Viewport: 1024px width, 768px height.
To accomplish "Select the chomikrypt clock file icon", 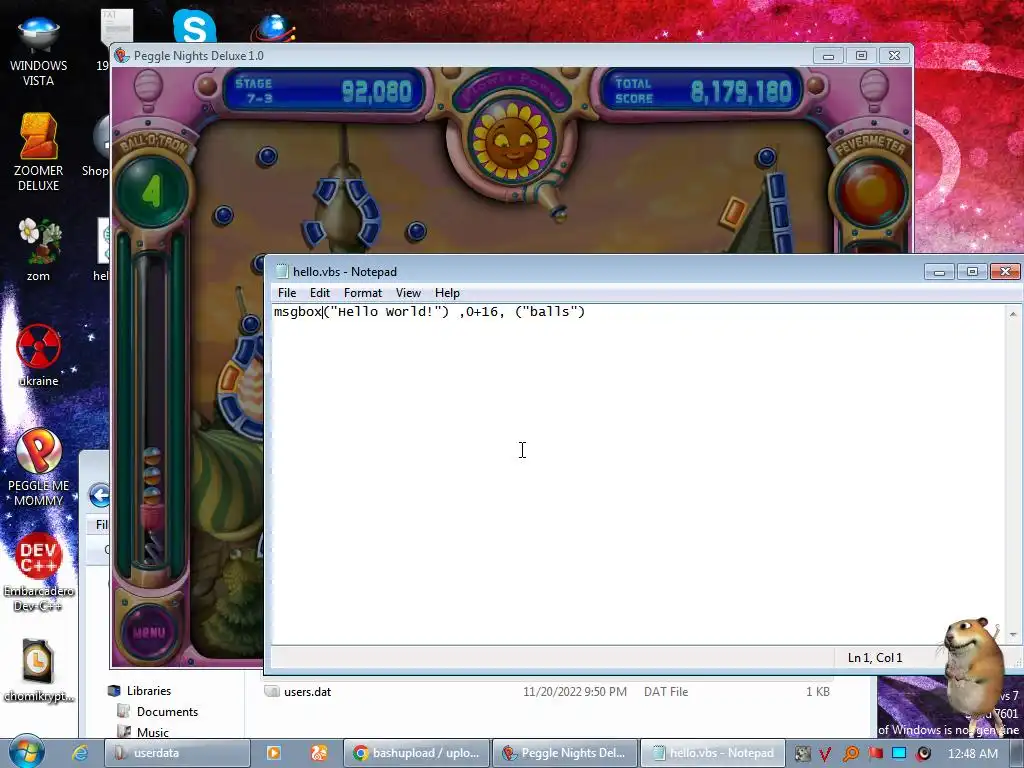I will click(x=39, y=671).
